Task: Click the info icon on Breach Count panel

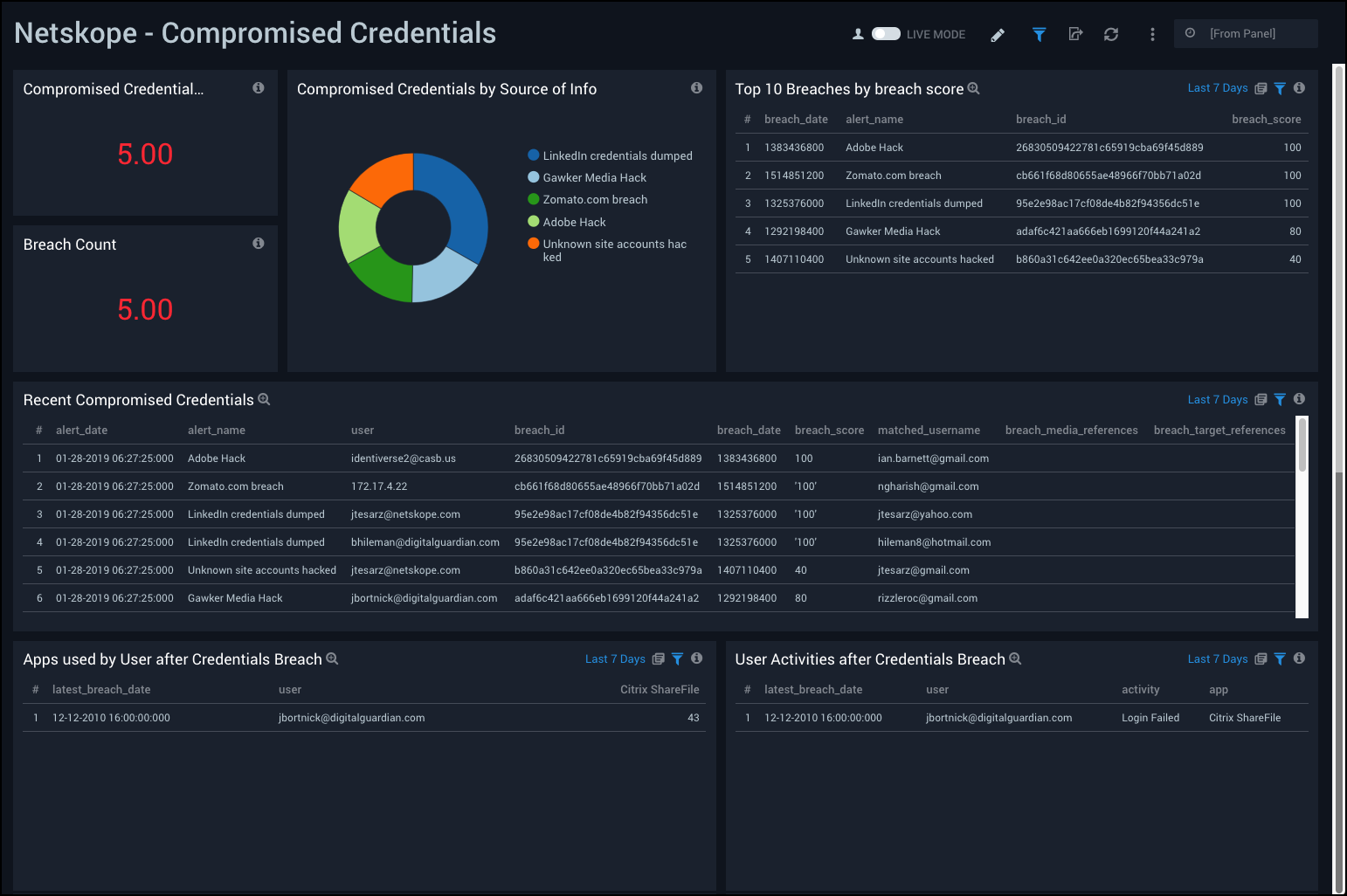Action: click(258, 244)
